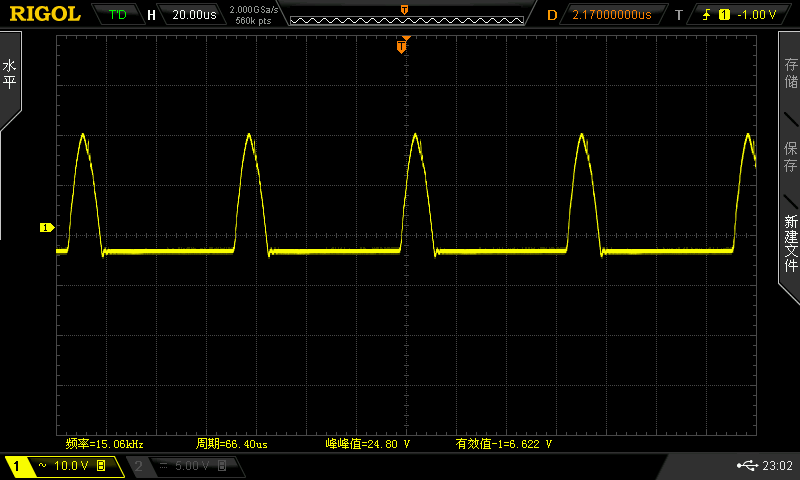Select channel 2 label at bottom

138,466
